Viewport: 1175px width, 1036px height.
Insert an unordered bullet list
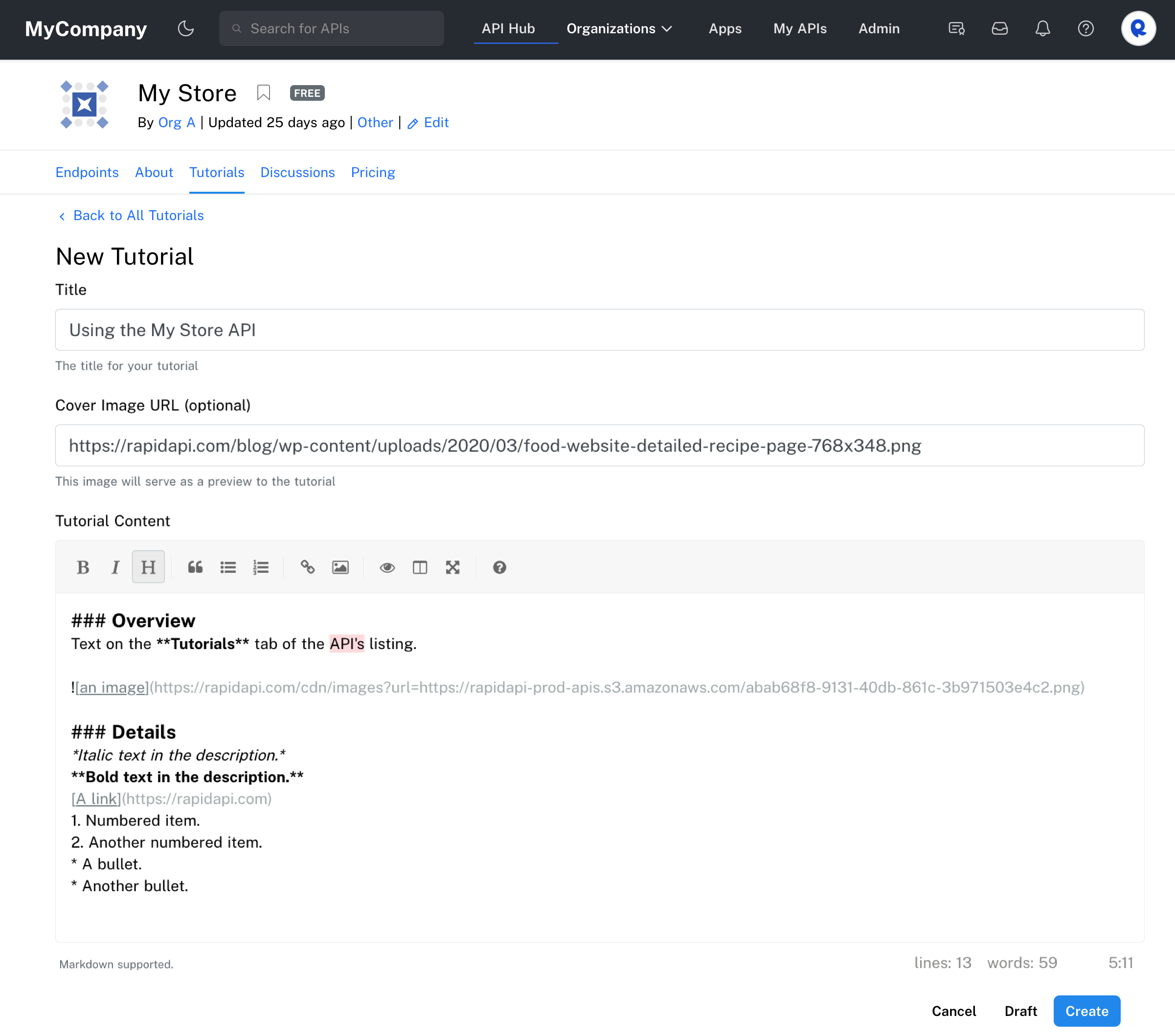coord(228,567)
